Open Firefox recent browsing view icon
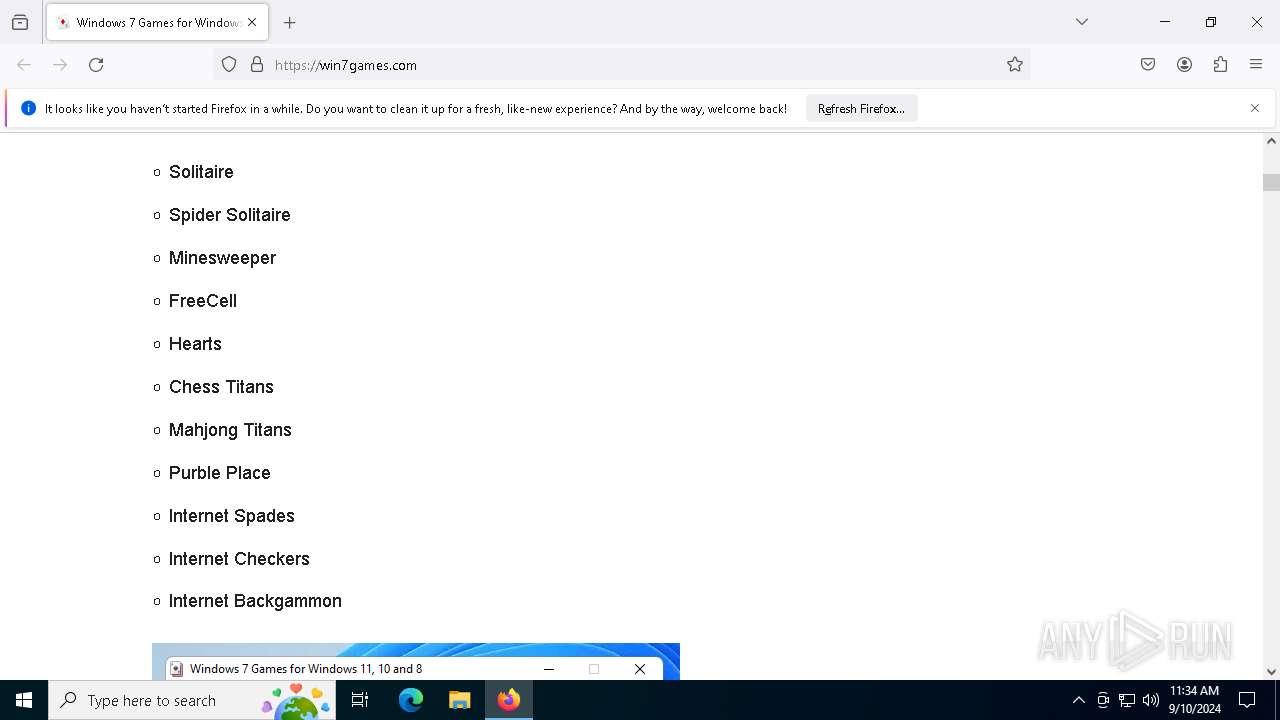Viewport: 1280px width, 720px height. (20, 22)
